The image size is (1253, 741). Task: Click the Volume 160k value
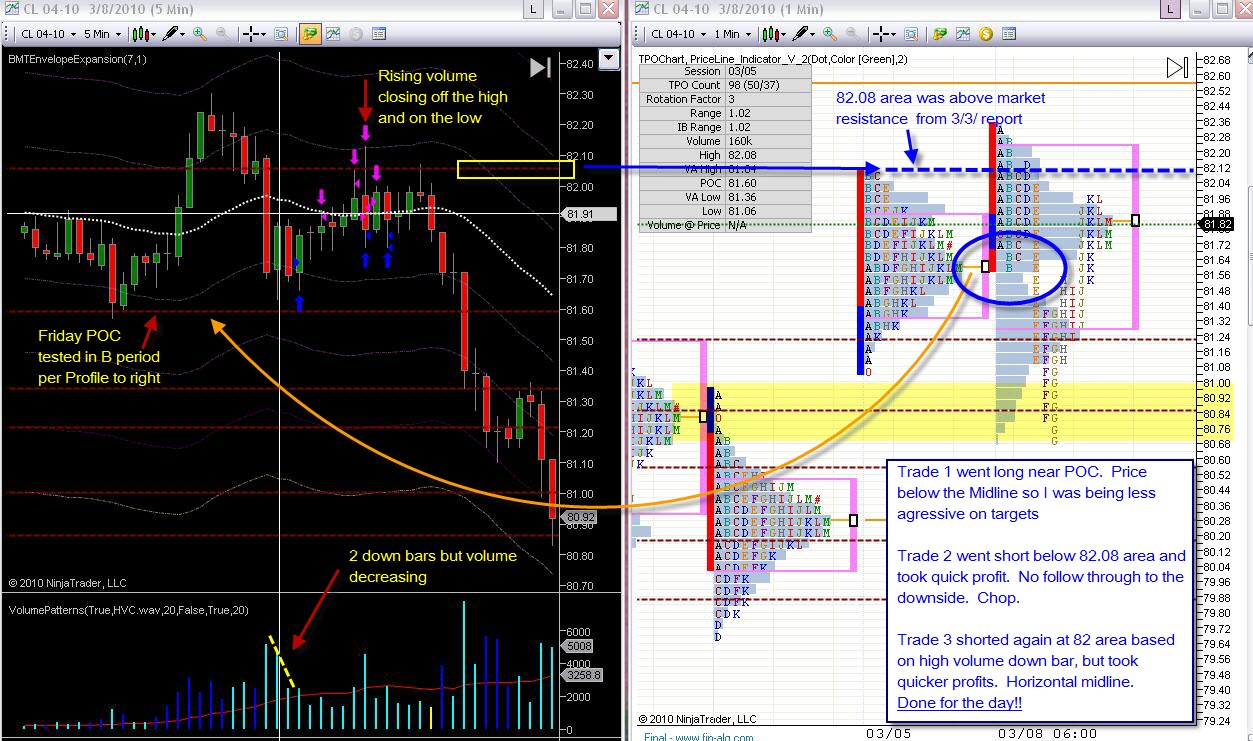768,141
